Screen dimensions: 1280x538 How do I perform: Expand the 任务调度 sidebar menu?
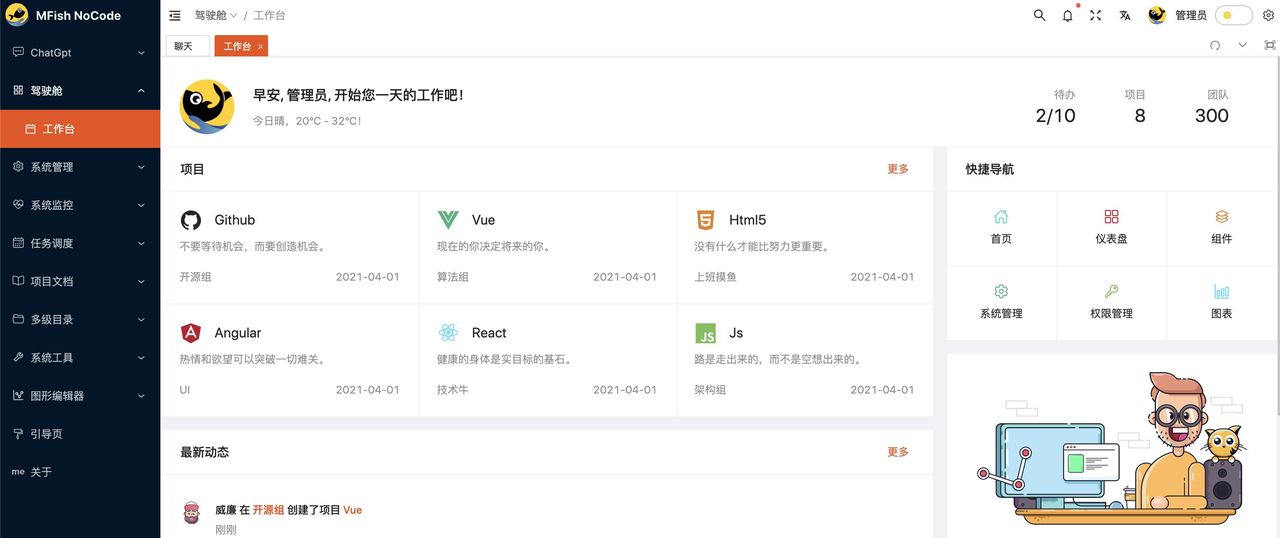[x=80, y=243]
